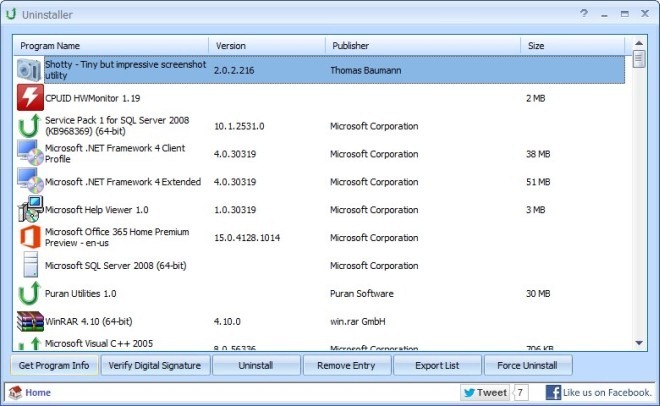The width and height of the screenshot is (660, 406).
Task: Select Microsoft .NET Framework 4 Extended
Action: (123, 182)
